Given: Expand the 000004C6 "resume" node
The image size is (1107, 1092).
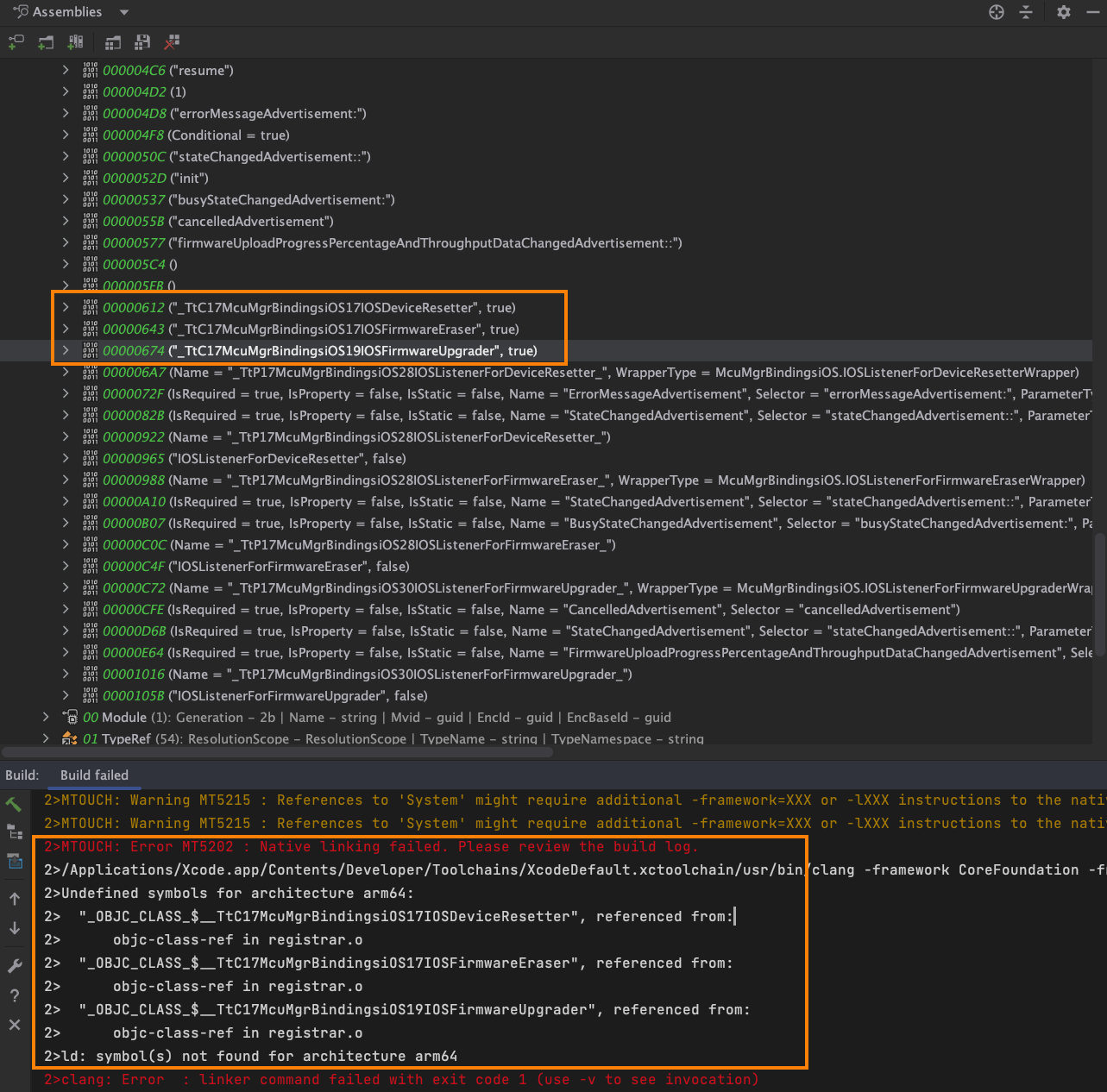Looking at the screenshot, I should (66, 70).
